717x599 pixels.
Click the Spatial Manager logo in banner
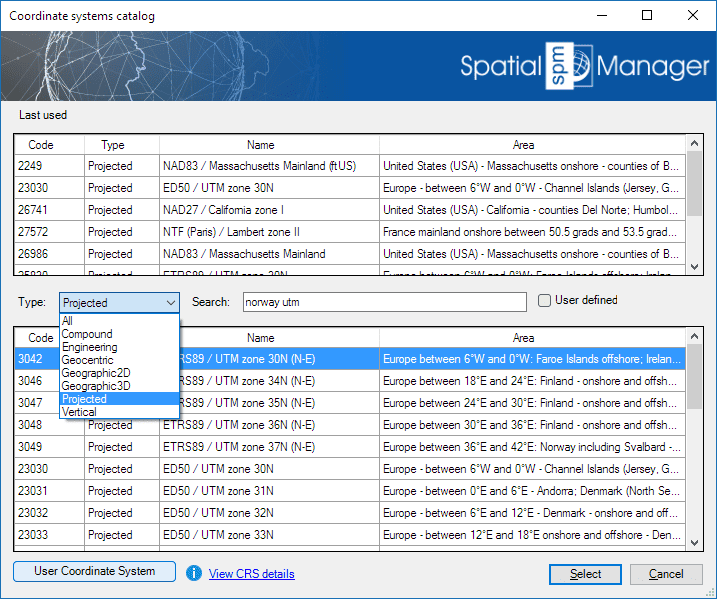tap(584, 66)
